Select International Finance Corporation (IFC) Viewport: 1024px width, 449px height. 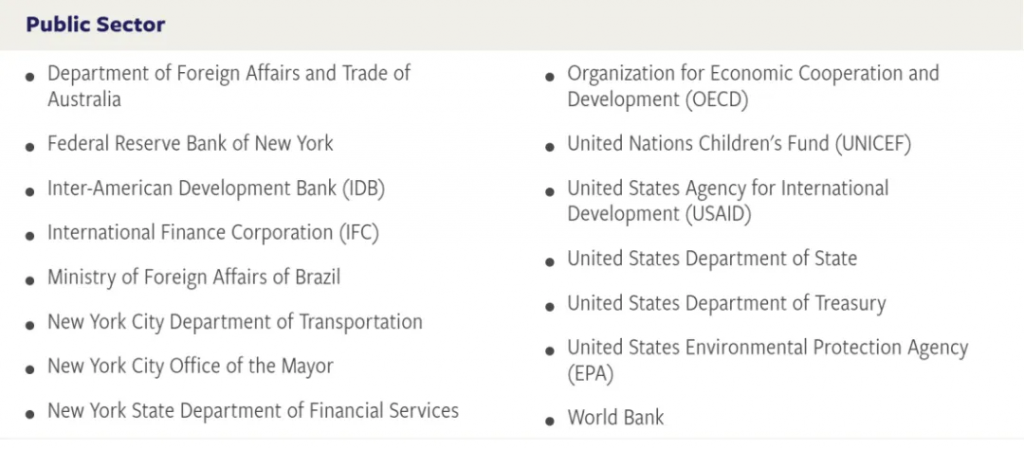pos(213,232)
